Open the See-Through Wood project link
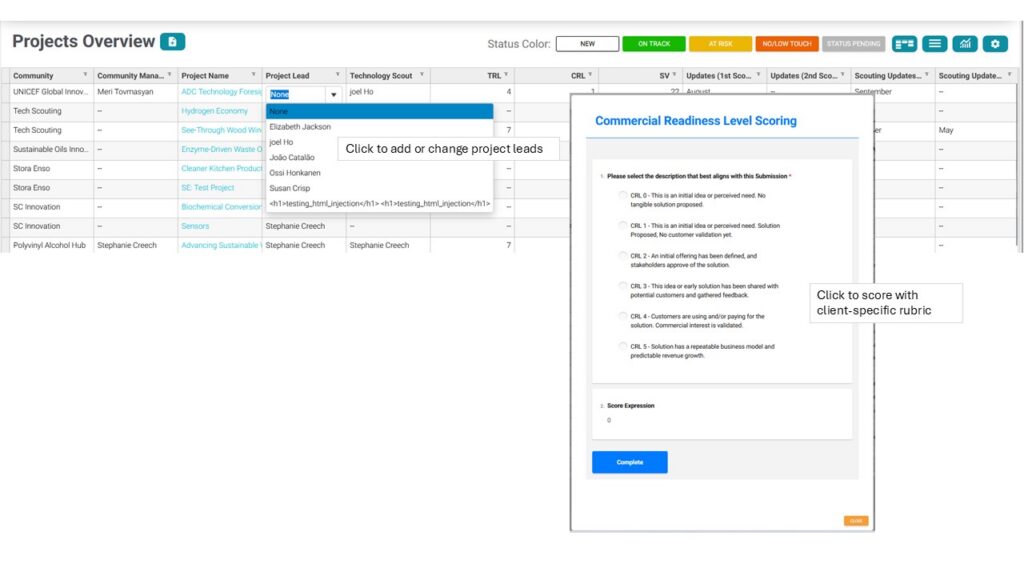 click(x=221, y=130)
